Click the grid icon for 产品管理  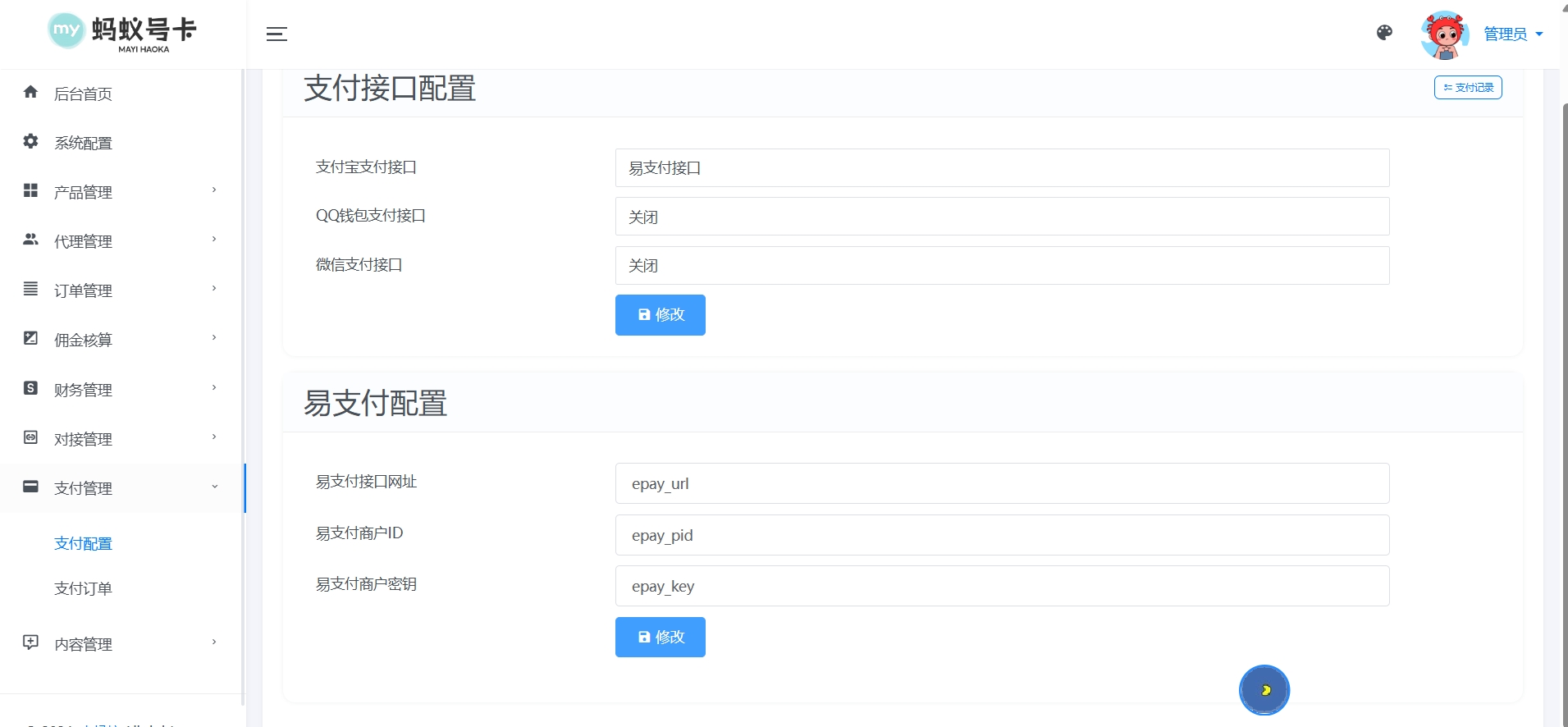coord(31,190)
